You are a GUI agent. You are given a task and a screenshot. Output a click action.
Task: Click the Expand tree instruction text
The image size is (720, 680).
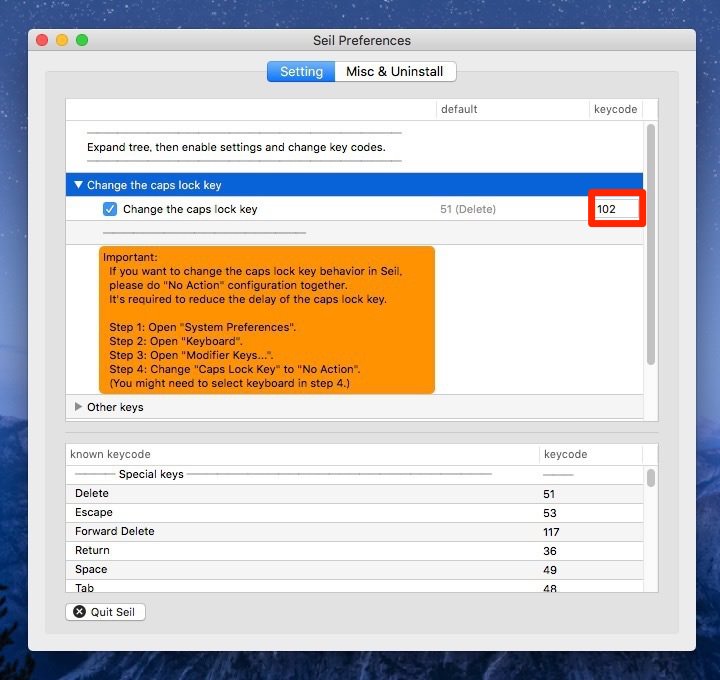click(236, 147)
